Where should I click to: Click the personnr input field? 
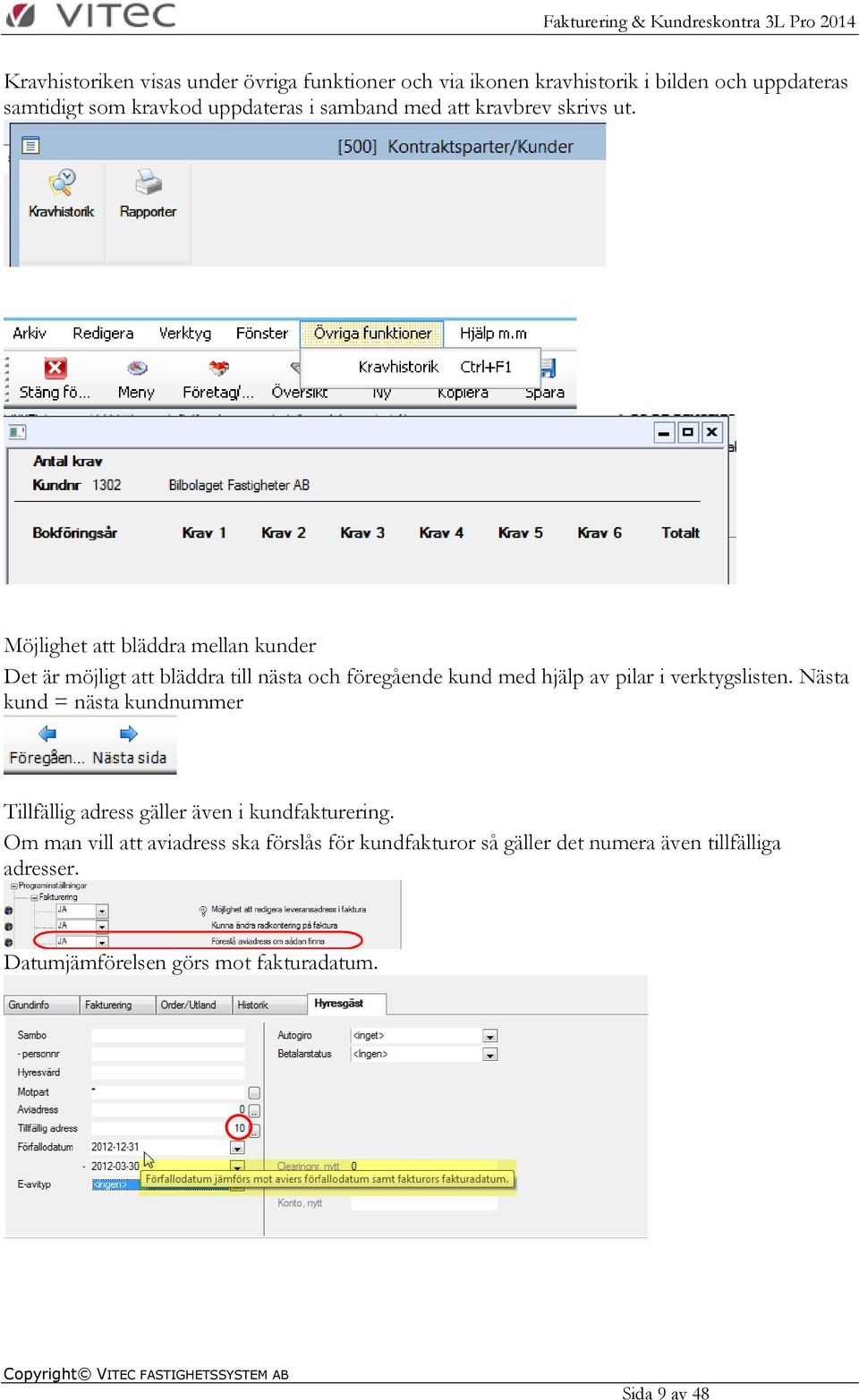167,1054
